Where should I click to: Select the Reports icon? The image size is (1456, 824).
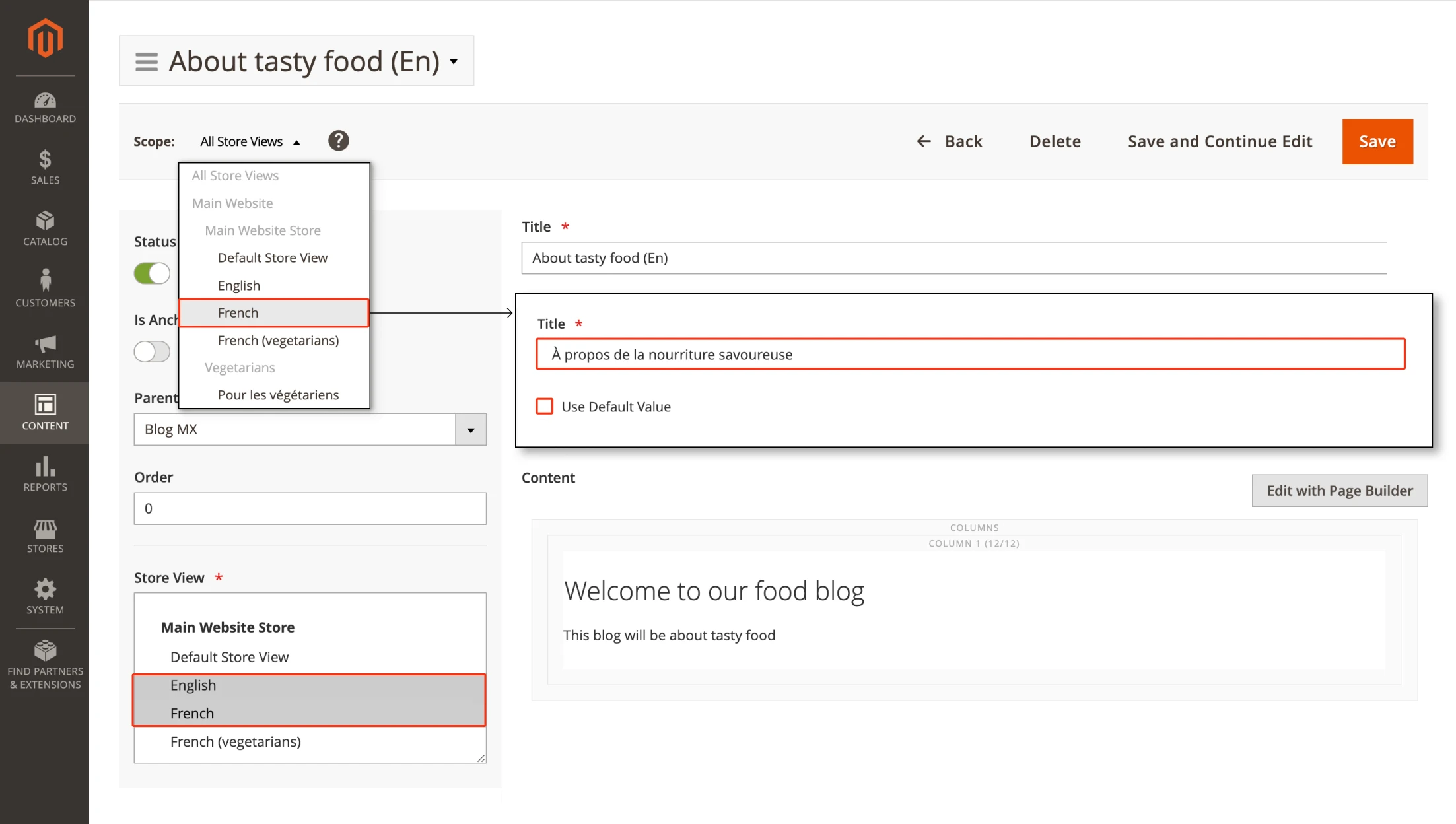coord(44,474)
